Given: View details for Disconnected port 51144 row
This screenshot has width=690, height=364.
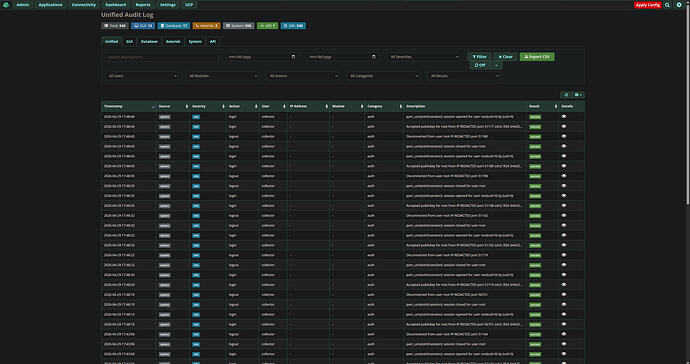Looking at the screenshot, I should click(564, 334).
